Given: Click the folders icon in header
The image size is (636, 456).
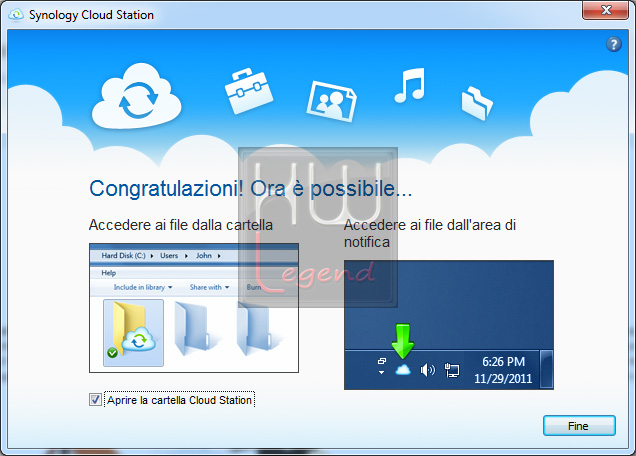Looking at the screenshot, I should (x=477, y=103).
